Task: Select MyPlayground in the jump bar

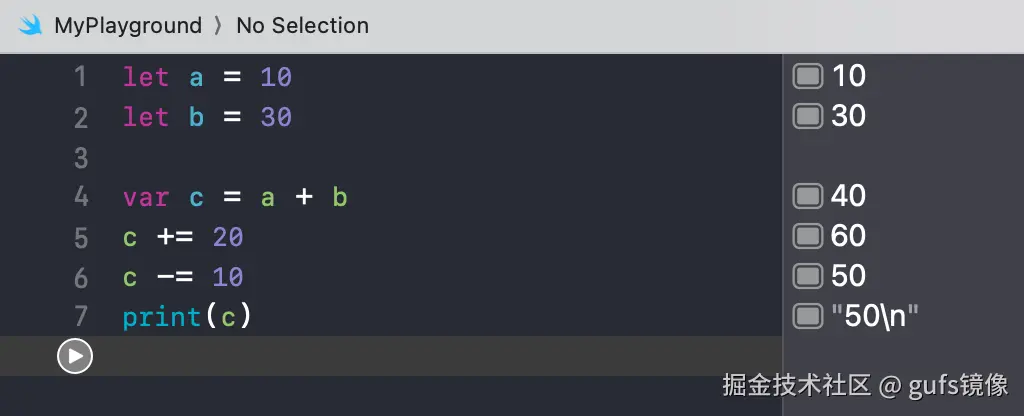Action: [128, 26]
